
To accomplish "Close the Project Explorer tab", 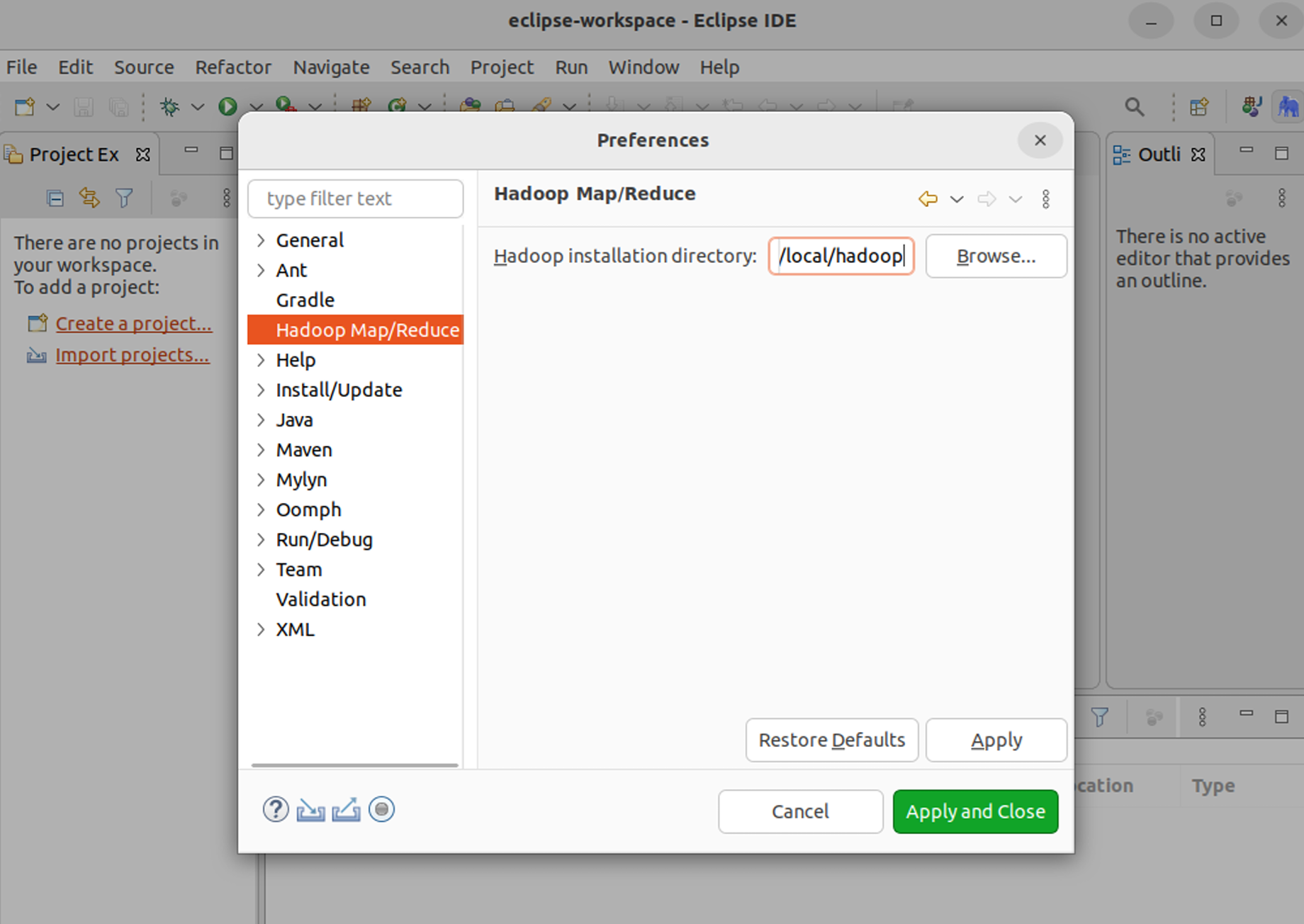I will (x=142, y=154).
